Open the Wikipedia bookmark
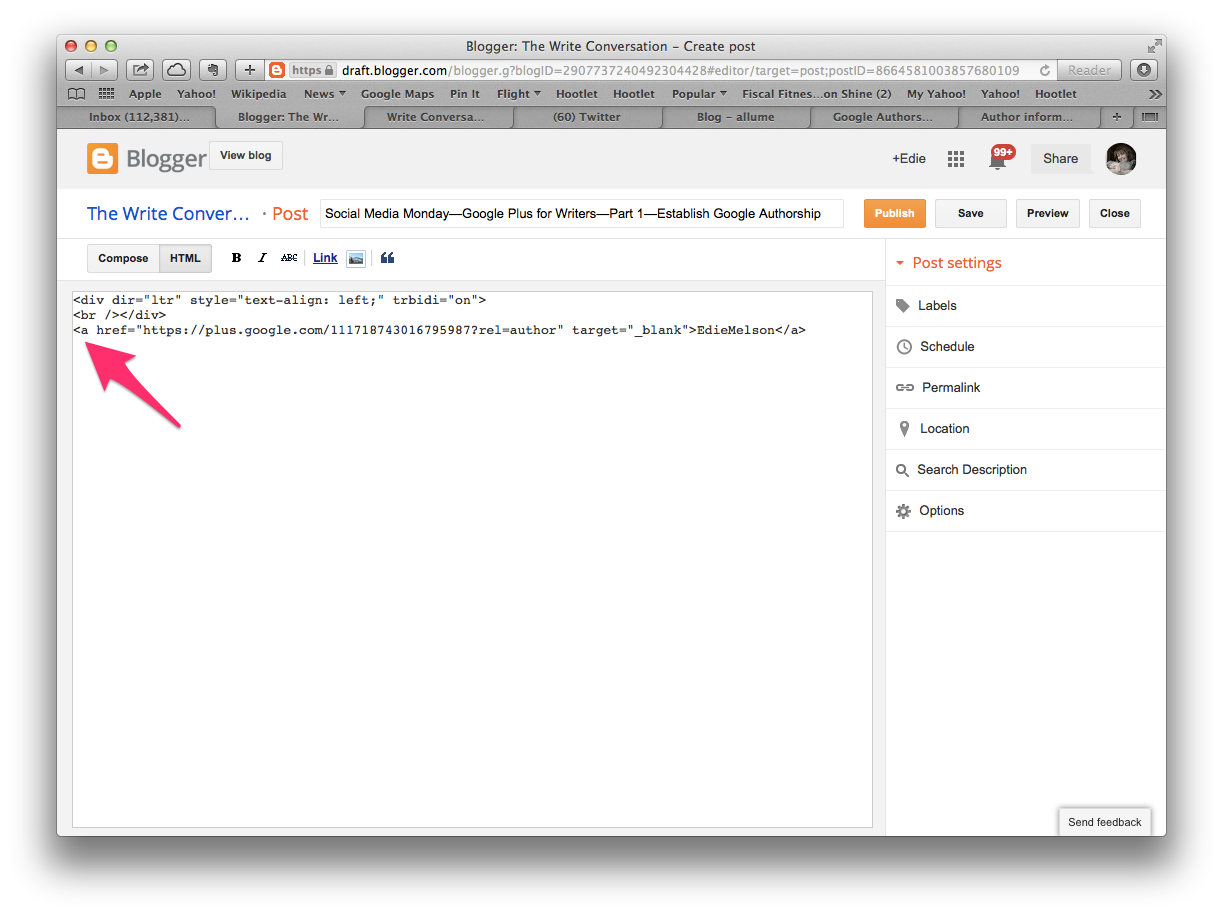The image size is (1223, 915). coord(258,94)
